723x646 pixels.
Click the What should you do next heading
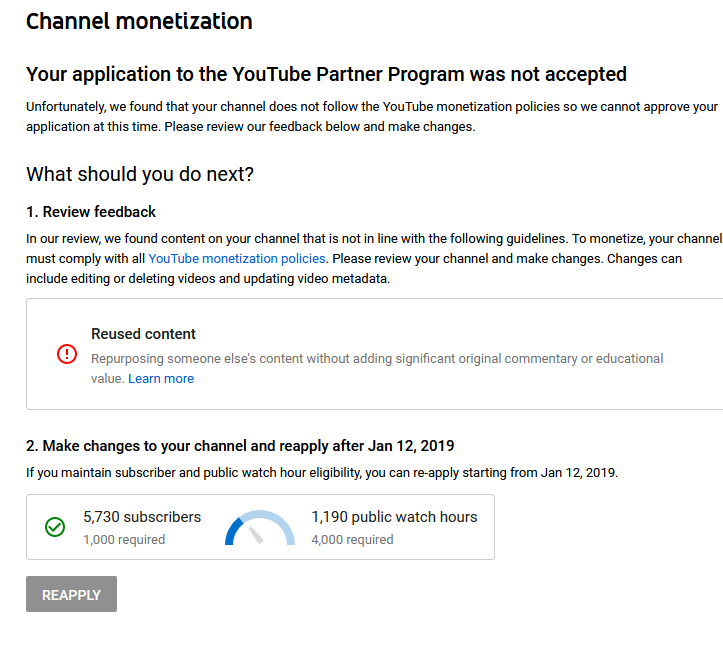tap(140, 174)
